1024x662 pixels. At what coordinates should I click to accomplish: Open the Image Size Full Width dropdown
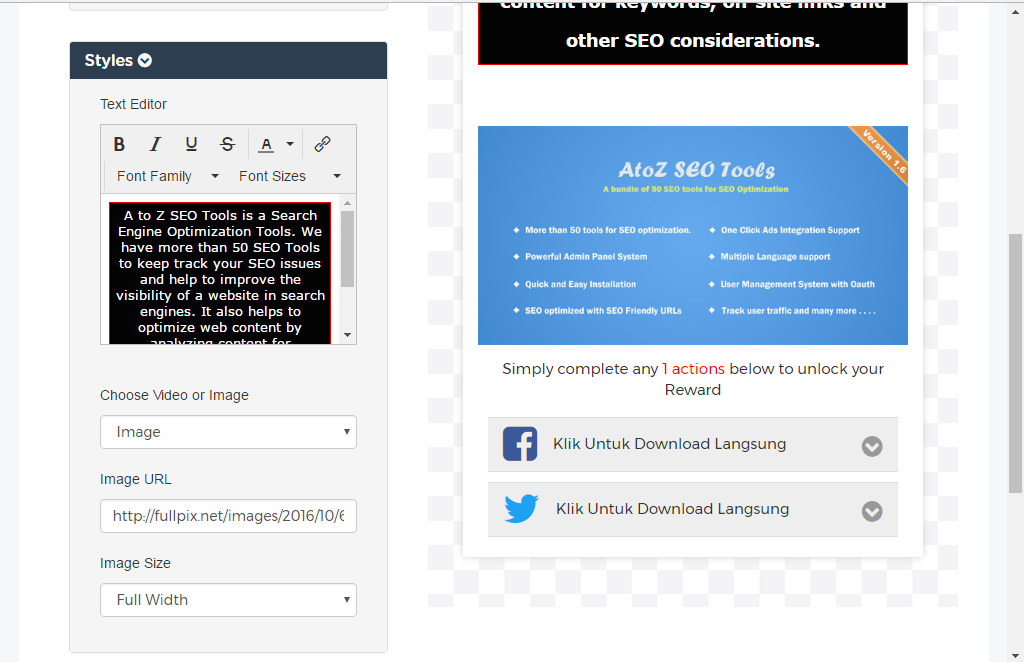229,600
